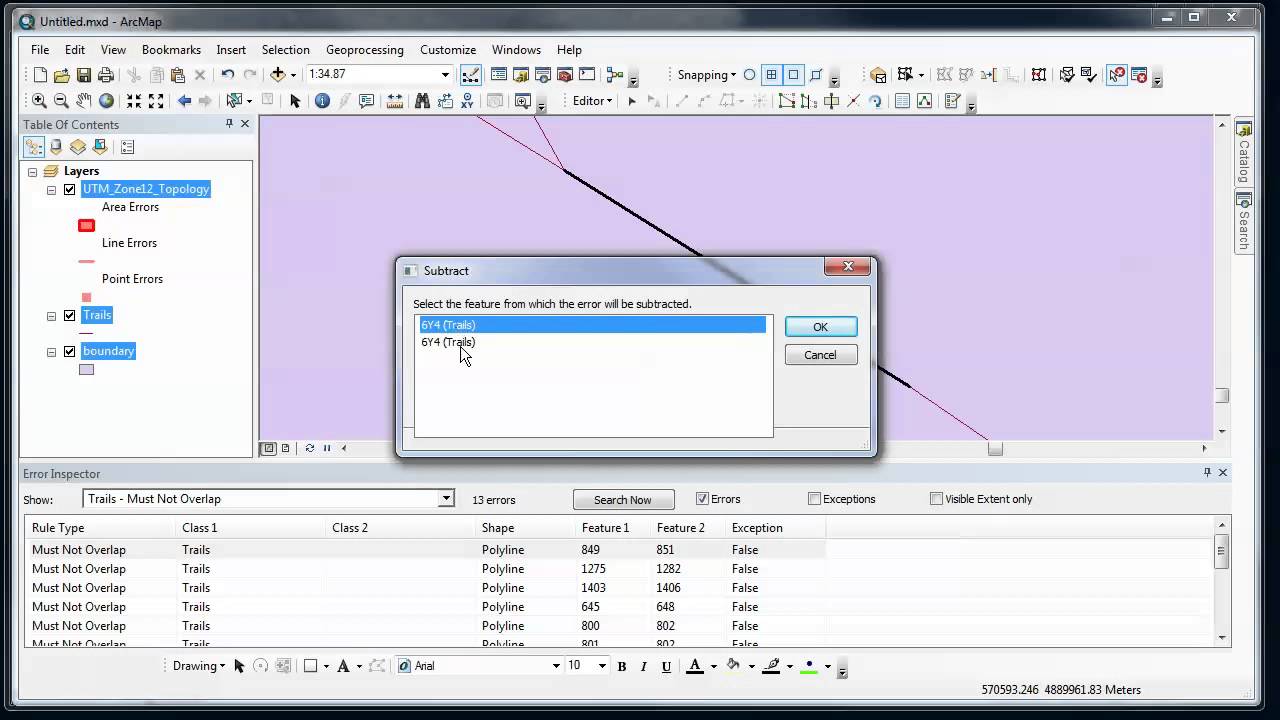1280x720 pixels.
Task: Click the Search Now button
Action: tap(623, 500)
